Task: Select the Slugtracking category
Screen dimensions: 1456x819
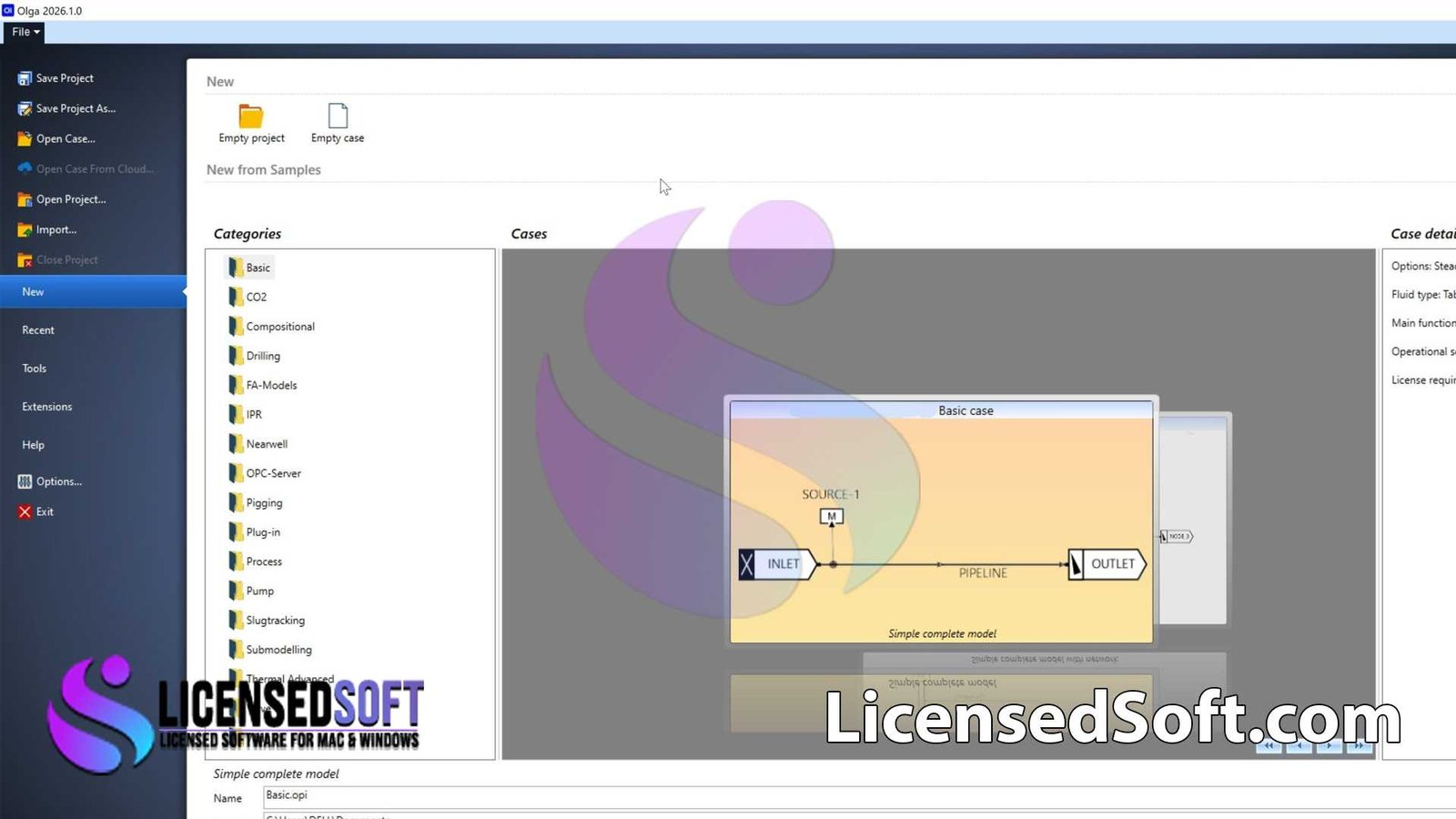Action: (x=275, y=620)
